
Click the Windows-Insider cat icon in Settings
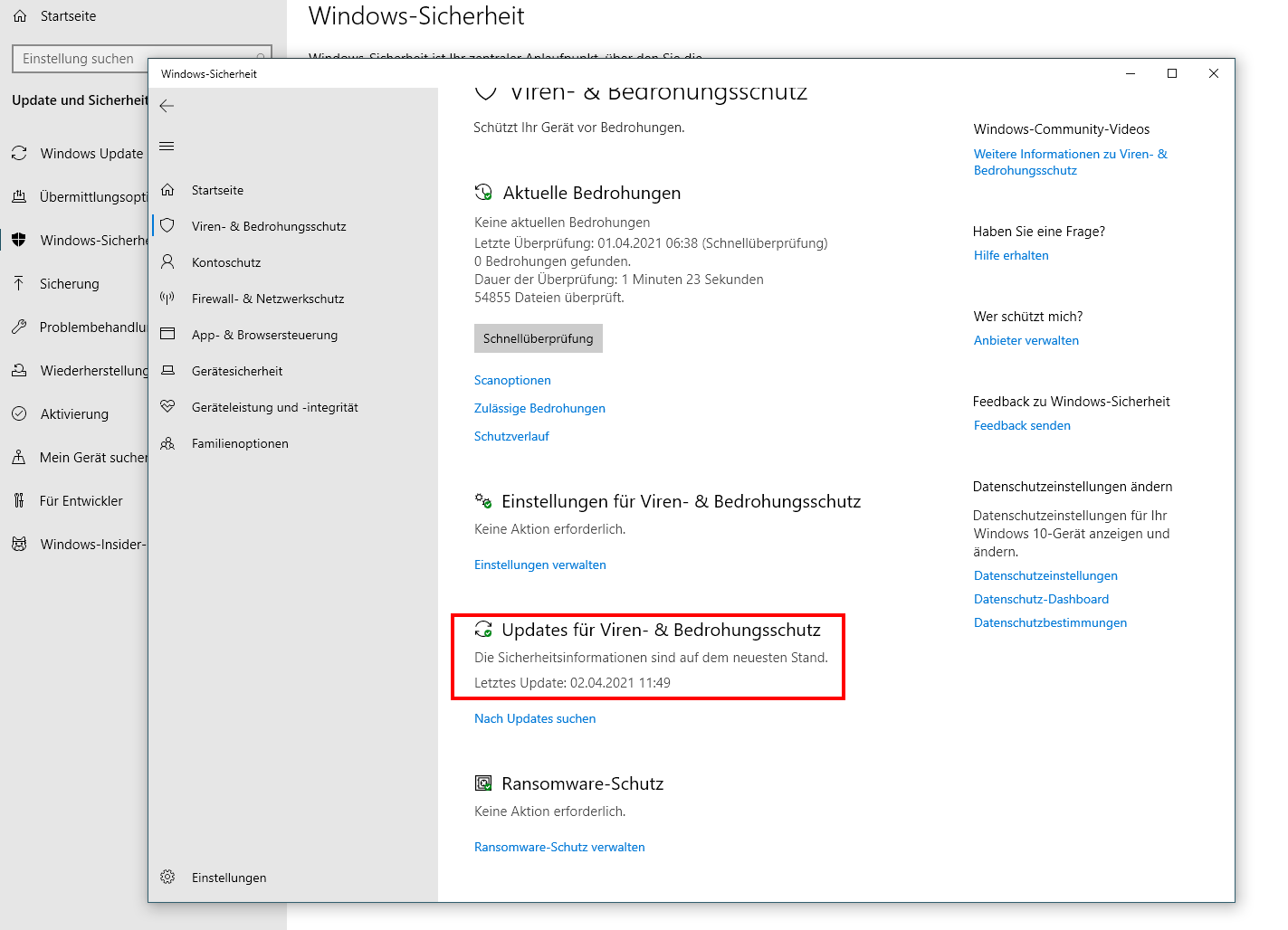click(19, 544)
